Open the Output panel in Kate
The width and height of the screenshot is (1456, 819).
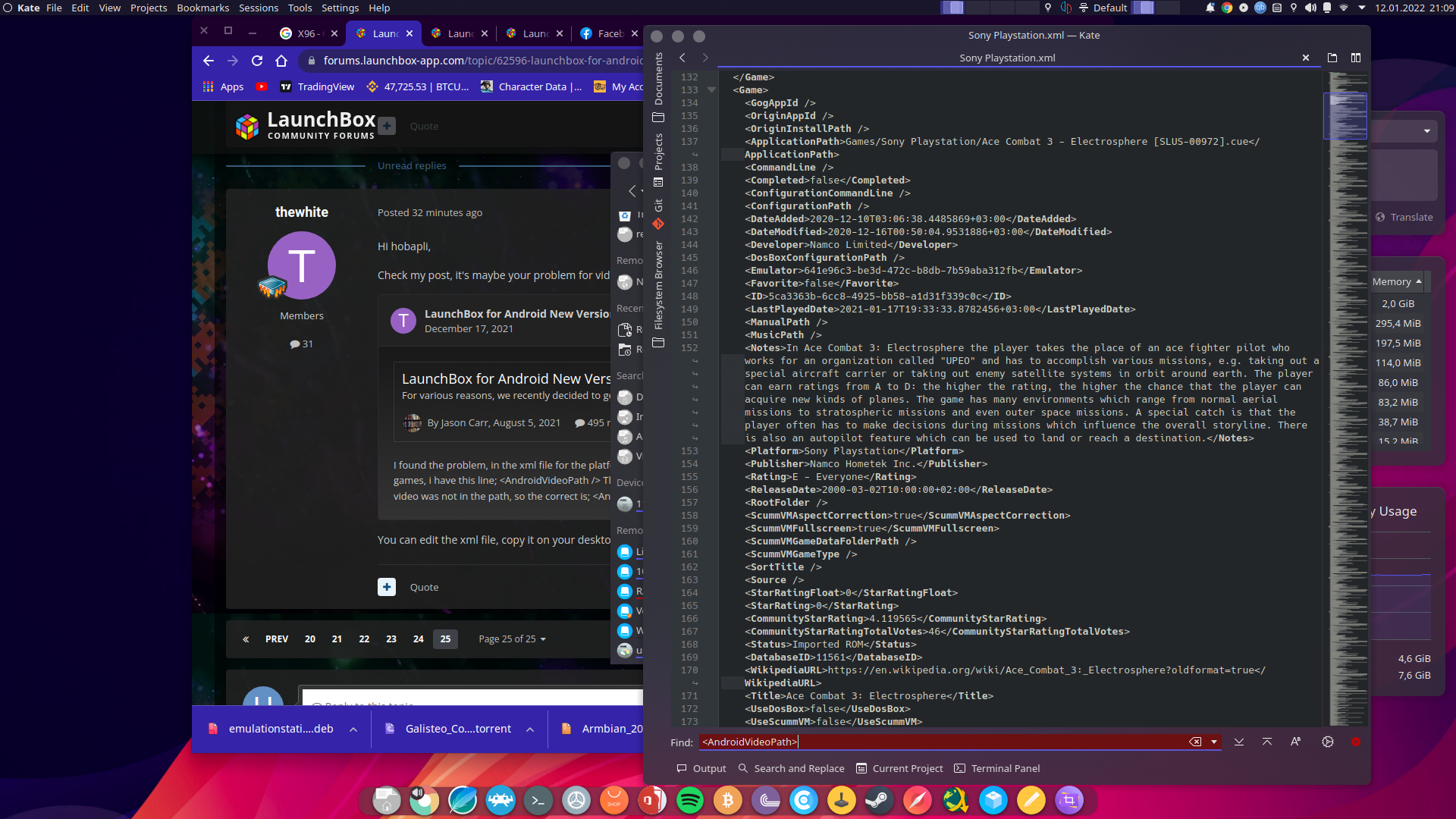tap(701, 768)
